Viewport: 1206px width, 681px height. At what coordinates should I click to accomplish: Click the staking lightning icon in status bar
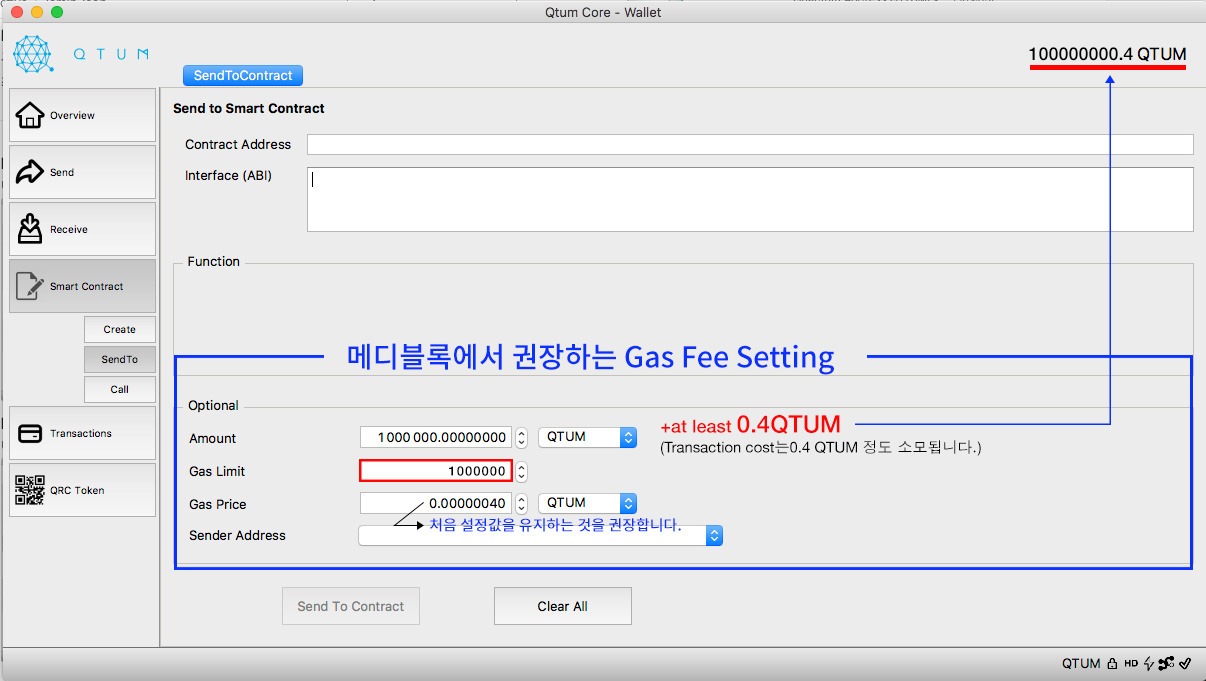pyautogui.click(x=1148, y=663)
